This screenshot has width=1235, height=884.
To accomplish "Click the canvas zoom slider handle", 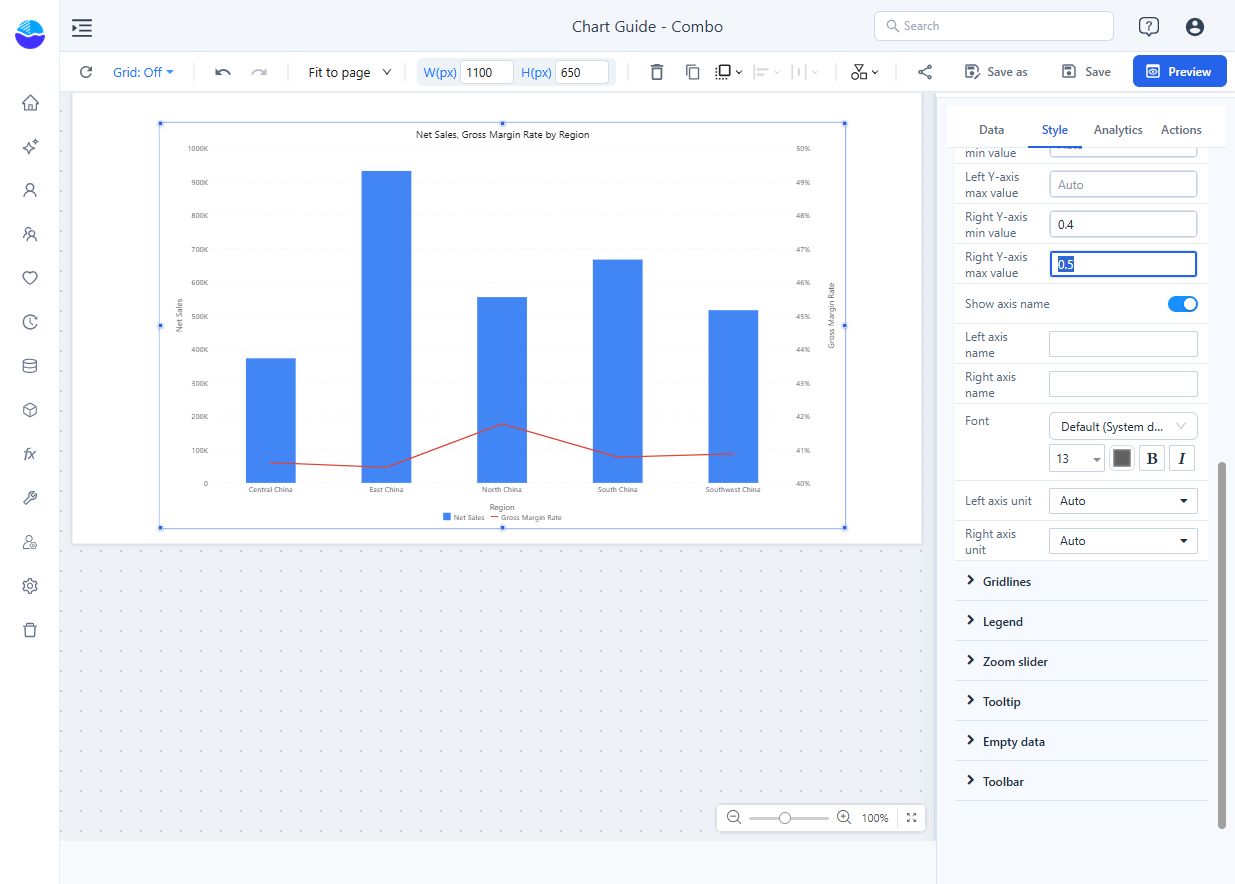I will tap(785, 818).
